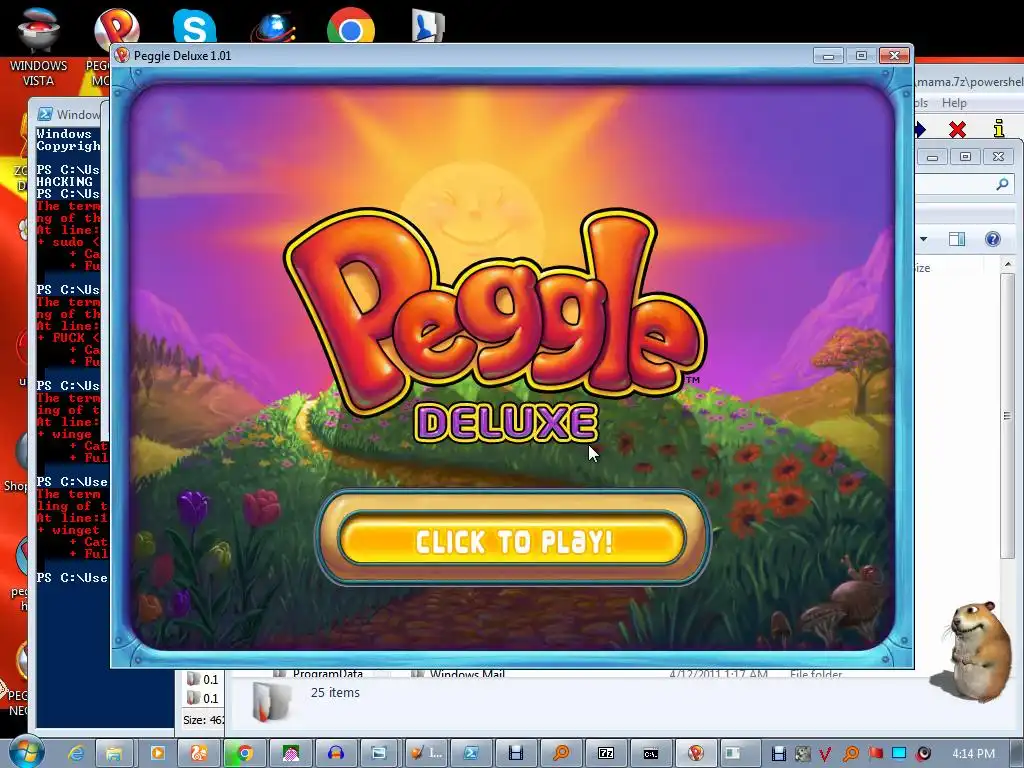Open the orange magnifier taskbar app
The width and height of the screenshot is (1024, 768).
[x=561, y=753]
